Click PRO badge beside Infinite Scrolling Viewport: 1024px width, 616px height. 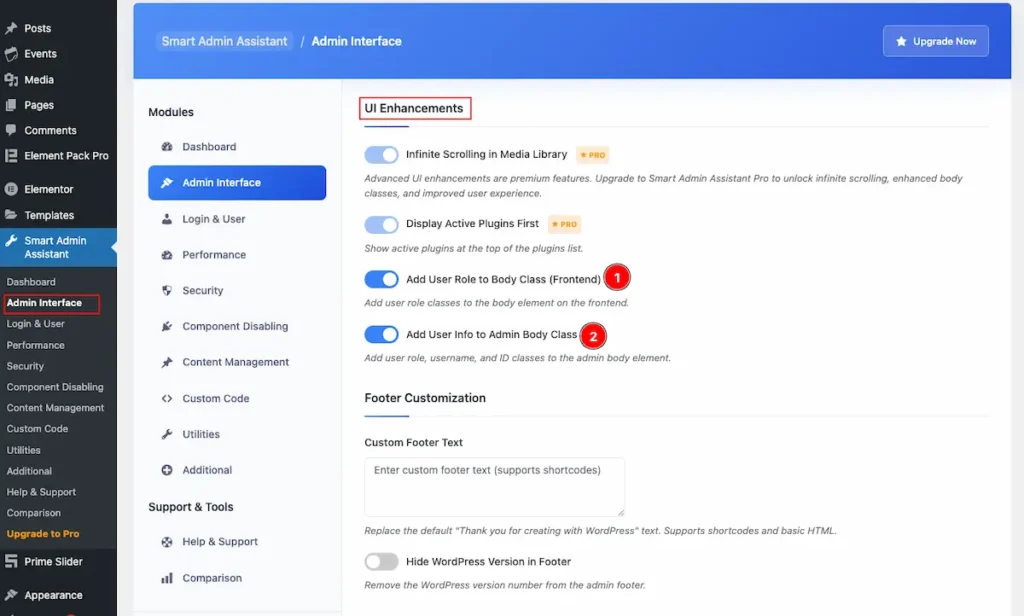click(592, 155)
